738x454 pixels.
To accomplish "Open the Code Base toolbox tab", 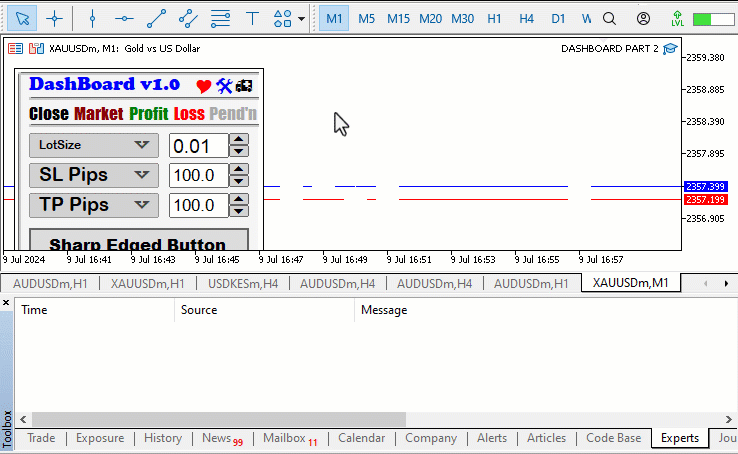I will click(x=613, y=438).
